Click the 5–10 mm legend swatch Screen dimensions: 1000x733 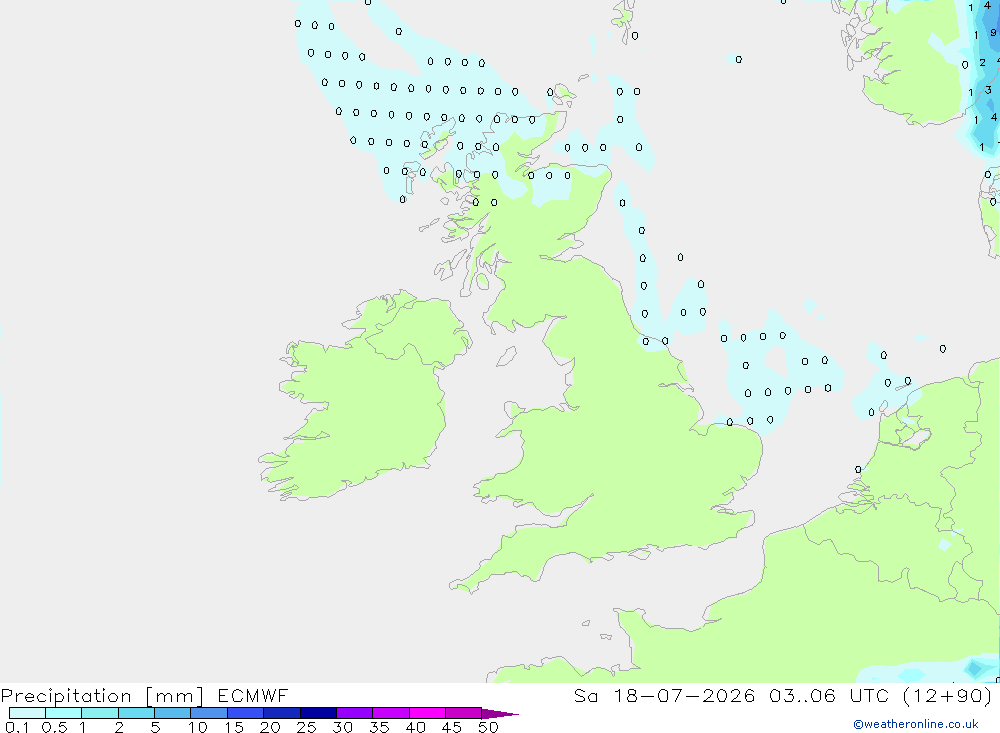tap(172, 713)
